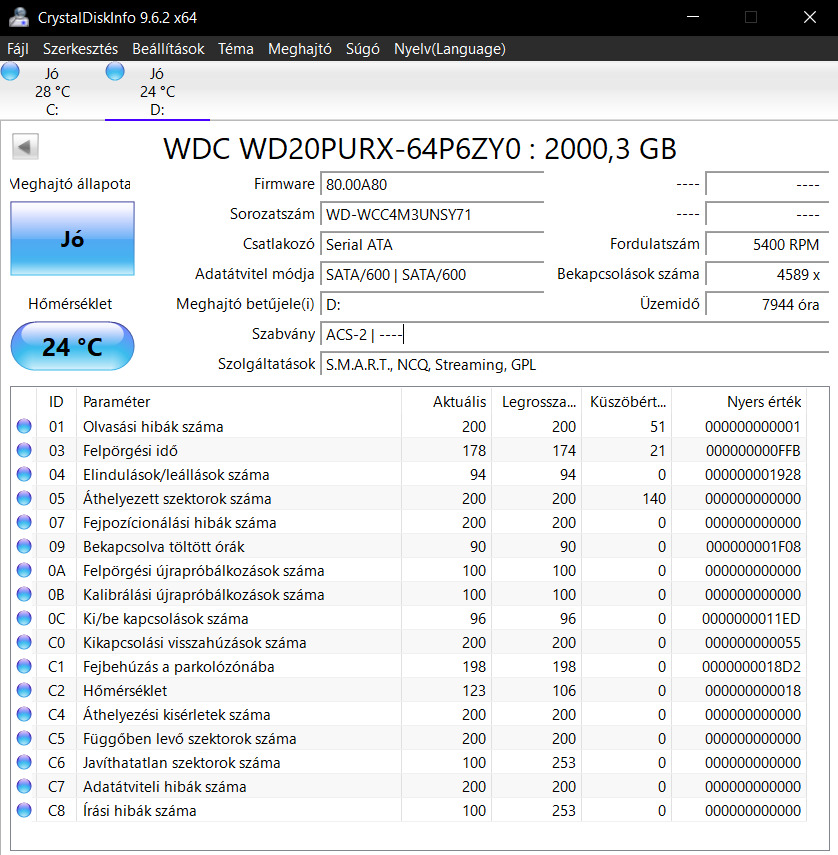838x855 pixels.
Task: Click the blue status orb for drive D:
Action: coord(115,71)
